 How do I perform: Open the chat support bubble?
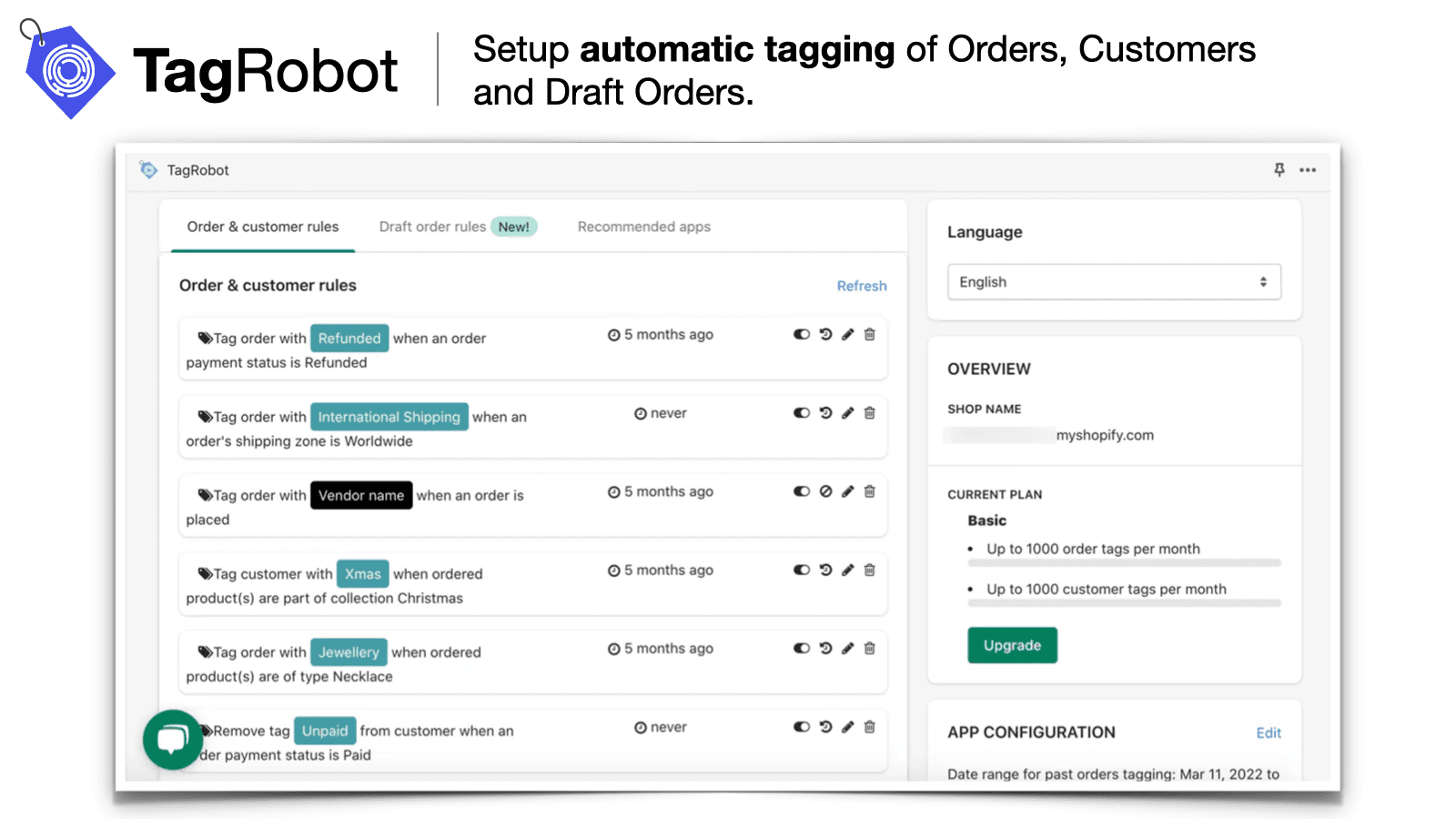point(173,740)
